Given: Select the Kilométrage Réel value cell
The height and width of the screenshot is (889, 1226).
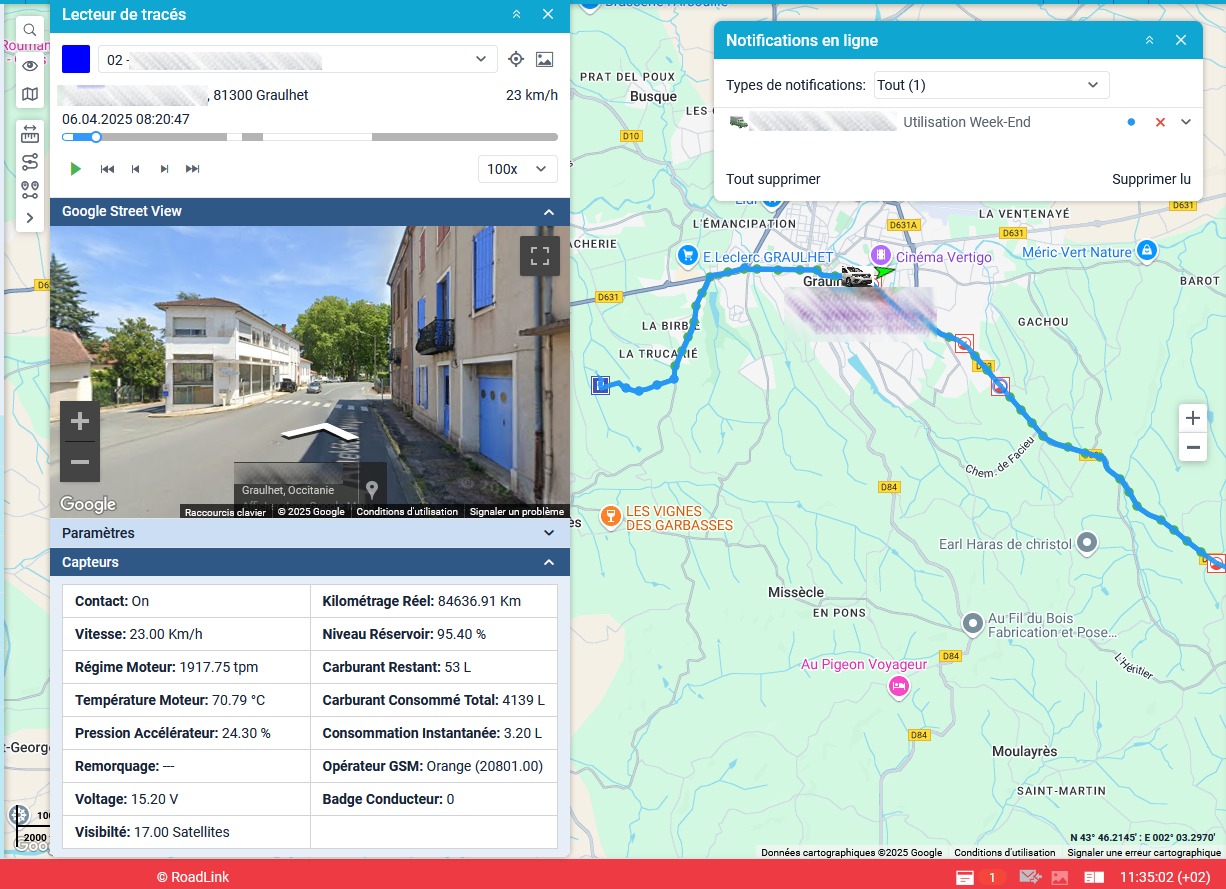Looking at the screenshot, I should click(x=434, y=601).
